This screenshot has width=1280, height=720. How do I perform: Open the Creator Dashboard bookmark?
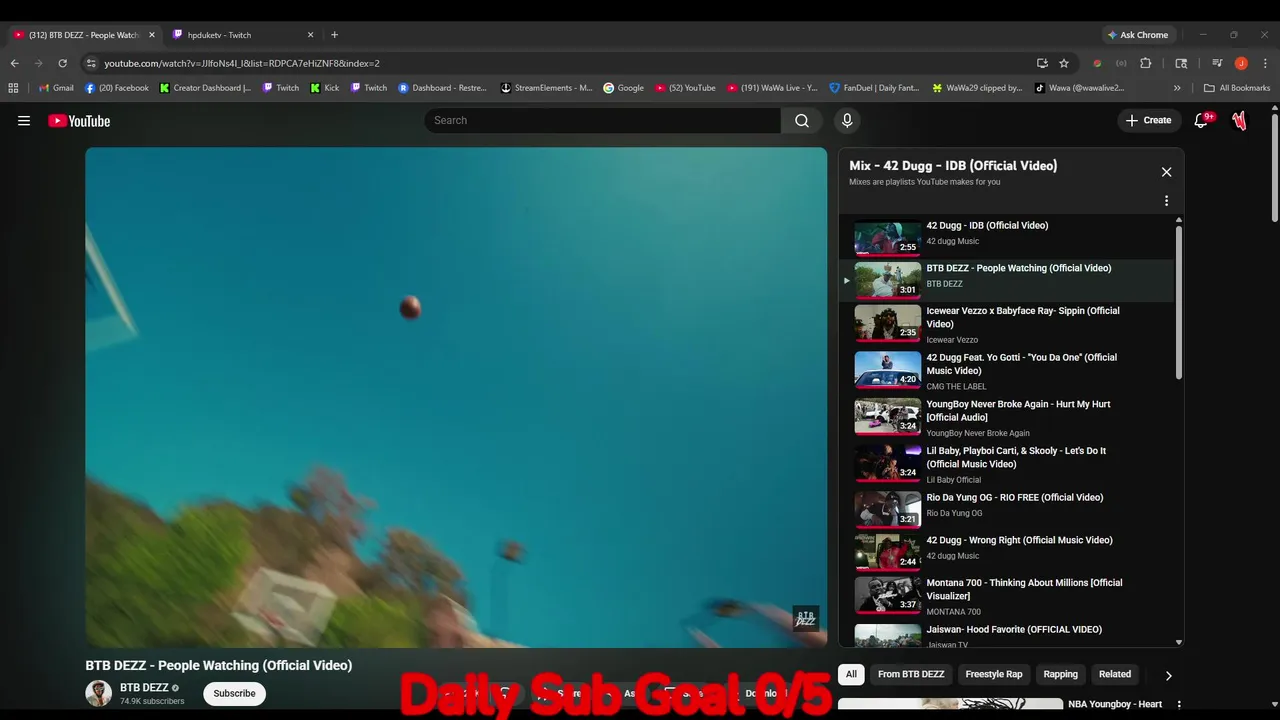[206, 88]
